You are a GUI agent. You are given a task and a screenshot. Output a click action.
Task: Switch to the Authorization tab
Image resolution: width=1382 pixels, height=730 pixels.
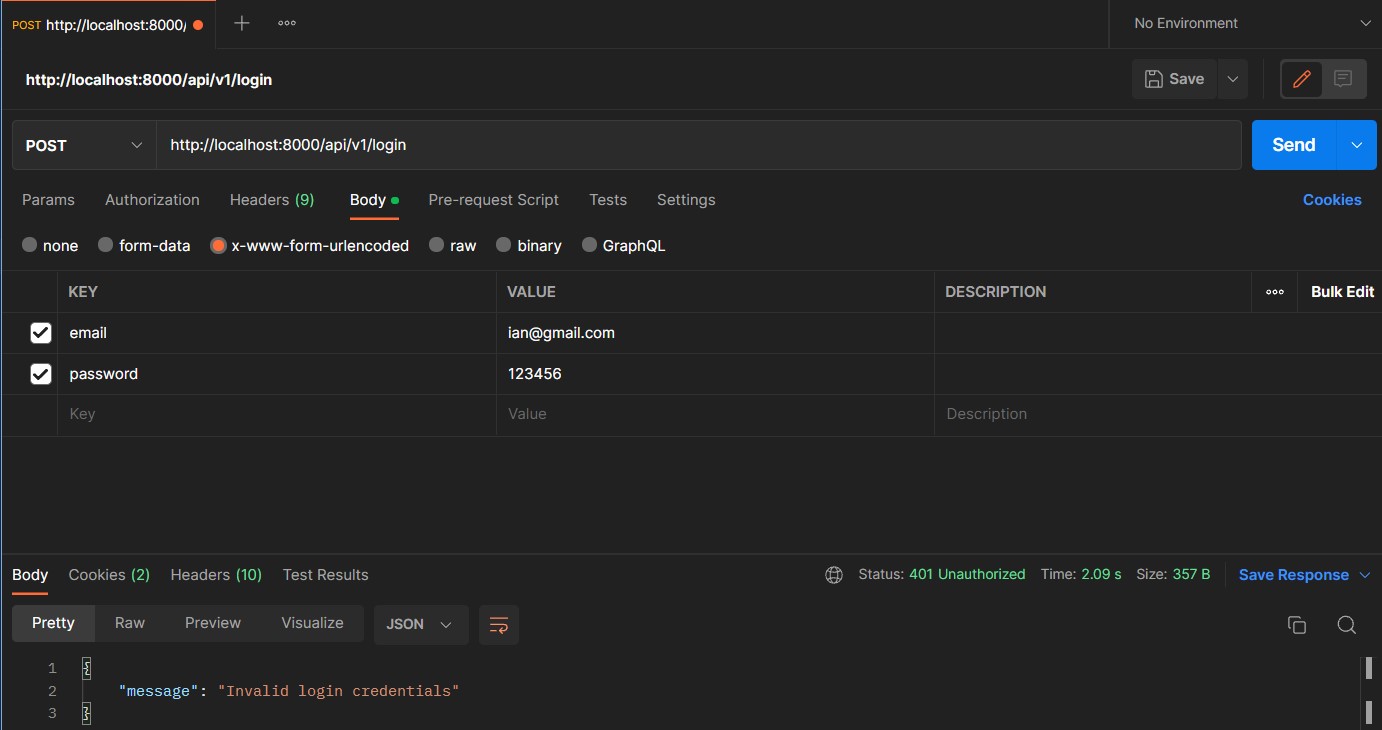click(152, 200)
